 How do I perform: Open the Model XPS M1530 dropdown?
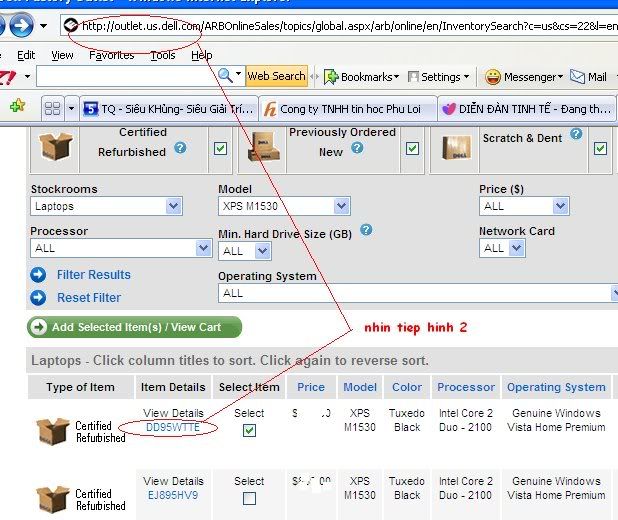pos(284,206)
